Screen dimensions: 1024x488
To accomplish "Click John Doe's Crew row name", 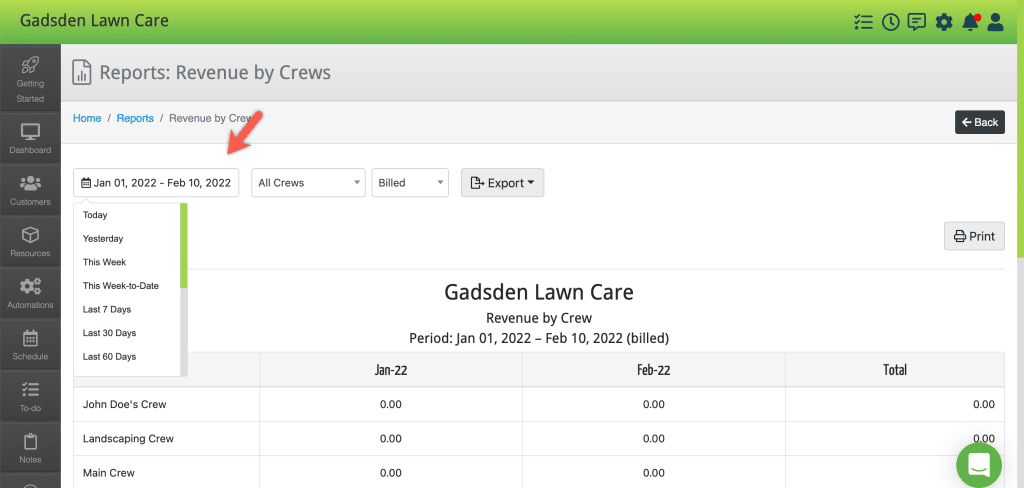I will [125, 404].
